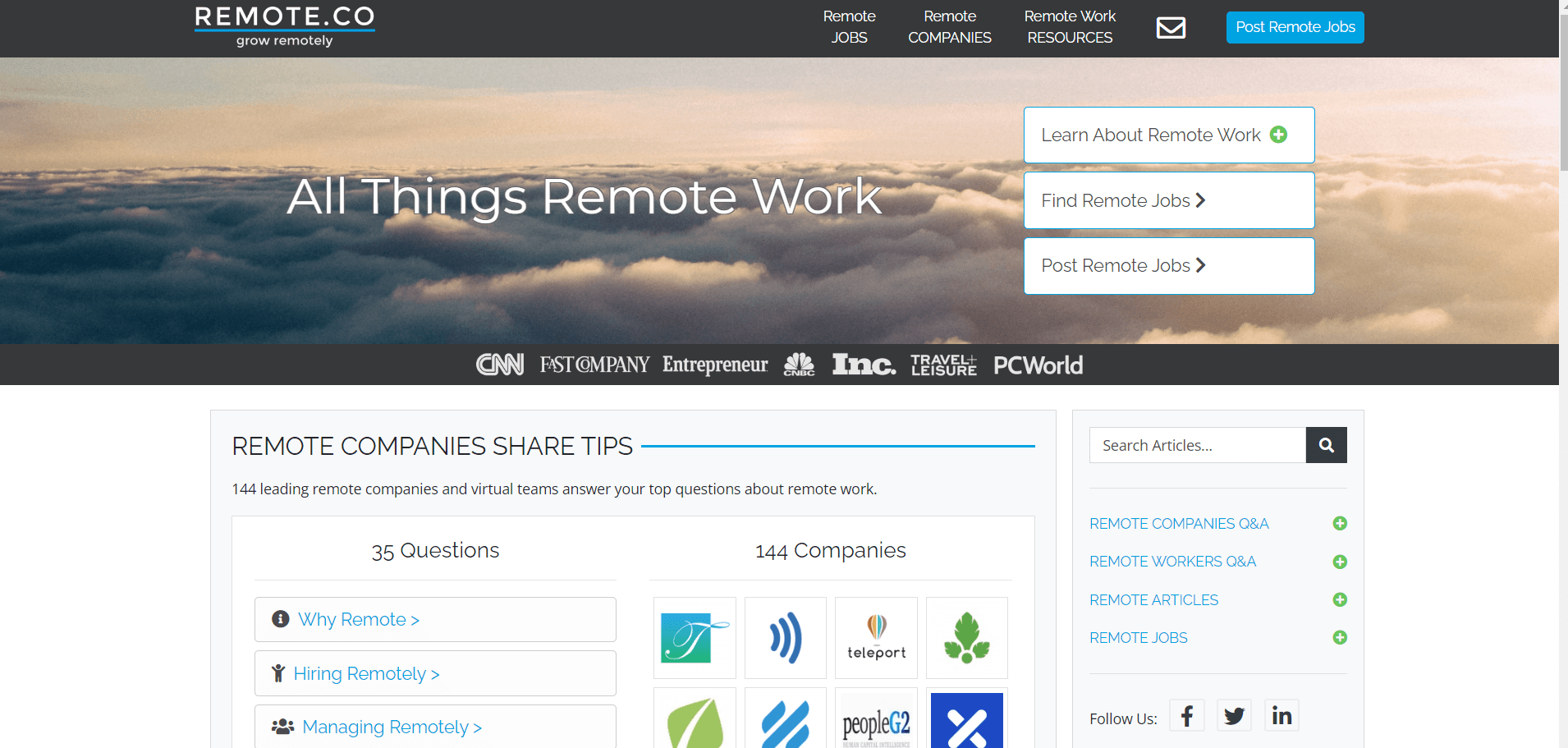Click the envelope mail icon in header
Viewport: 1568px width, 748px height.
pos(1171,28)
